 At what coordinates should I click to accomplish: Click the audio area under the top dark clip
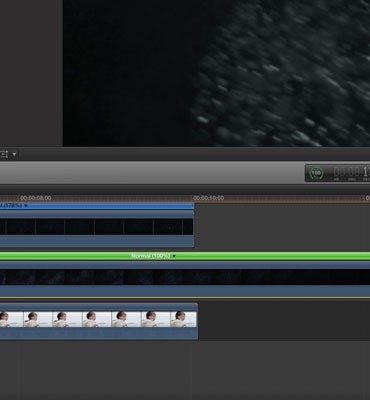97,241
